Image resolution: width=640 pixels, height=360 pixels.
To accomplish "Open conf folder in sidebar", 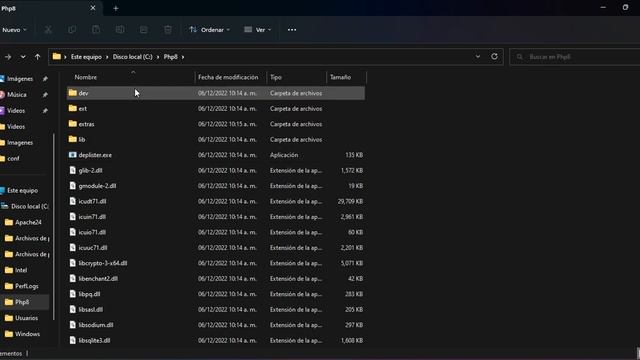I will pos(13,158).
